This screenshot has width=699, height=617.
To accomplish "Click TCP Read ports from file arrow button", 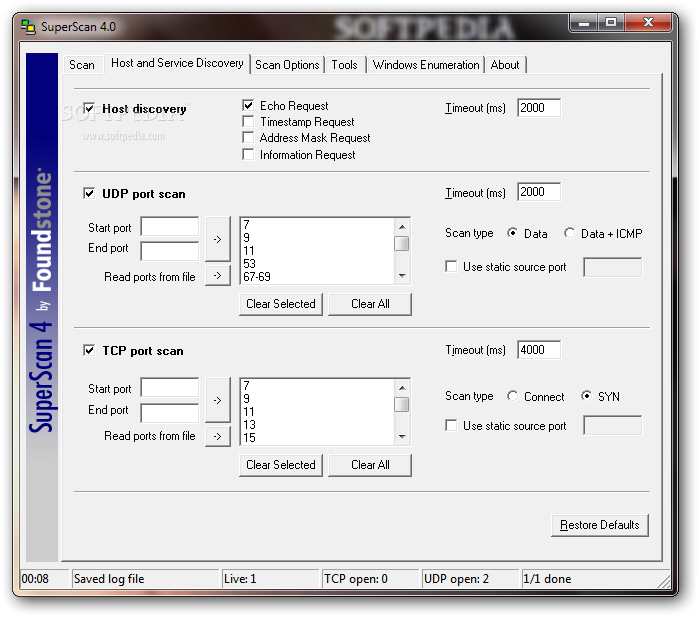I will click(x=218, y=436).
